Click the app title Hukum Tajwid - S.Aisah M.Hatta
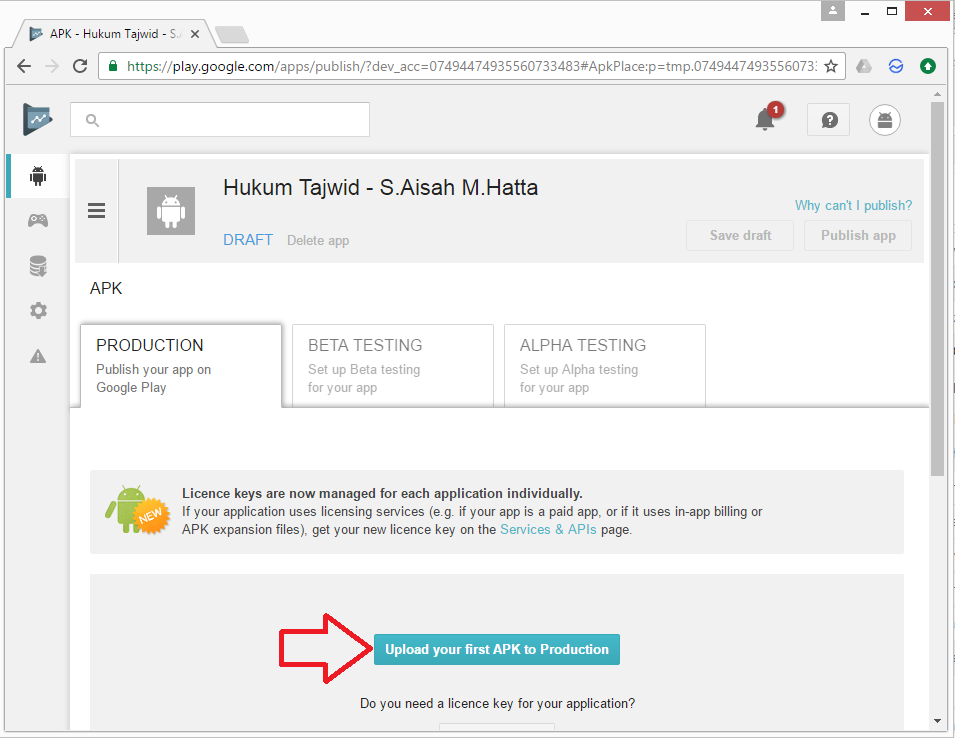This screenshot has height=738, width=955. 381,188
